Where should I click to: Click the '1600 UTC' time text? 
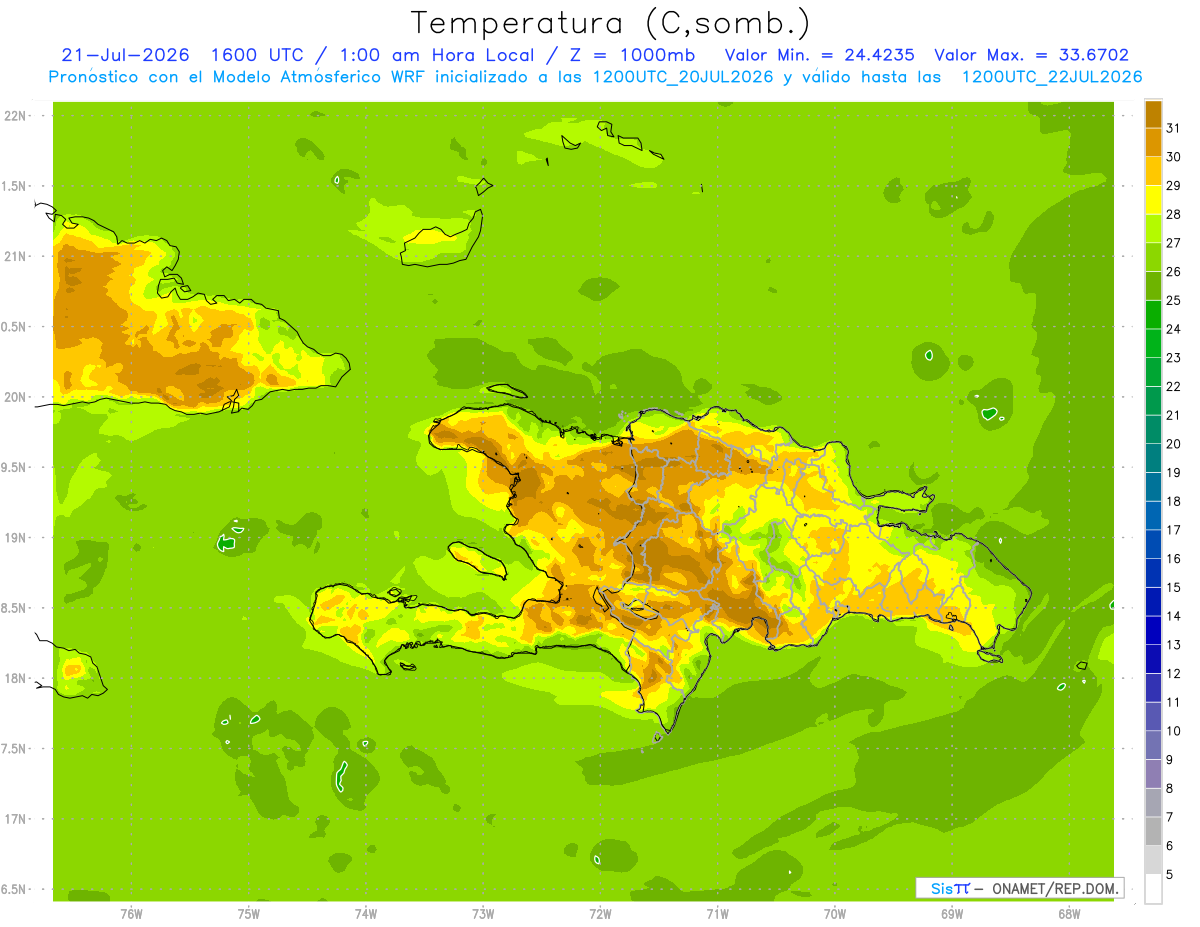pyautogui.click(x=258, y=55)
